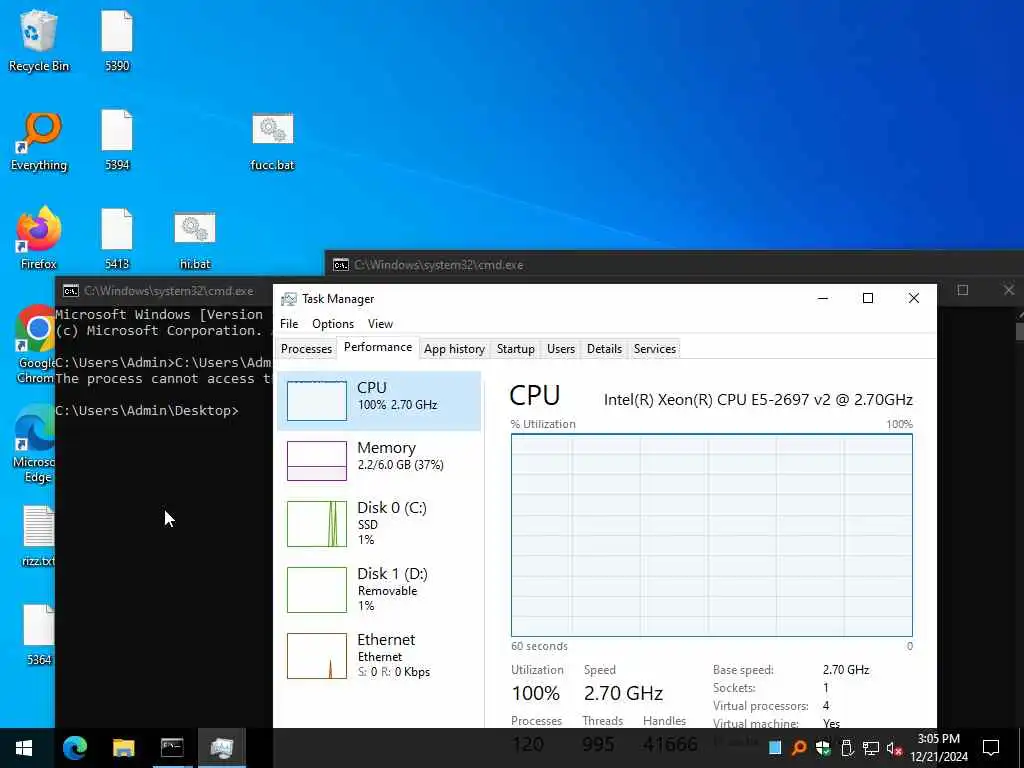Select Disk 1 (D:) removable entry

click(x=379, y=589)
